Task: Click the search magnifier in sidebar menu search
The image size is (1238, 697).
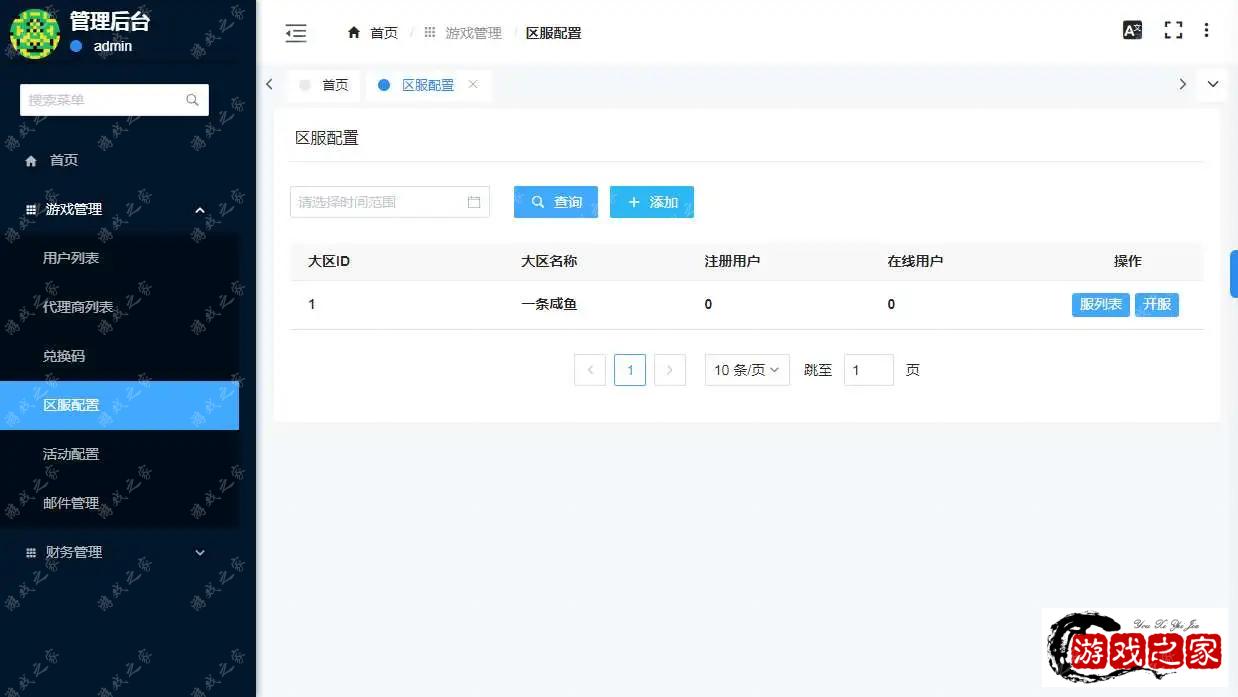Action: [x=192, y=100]
